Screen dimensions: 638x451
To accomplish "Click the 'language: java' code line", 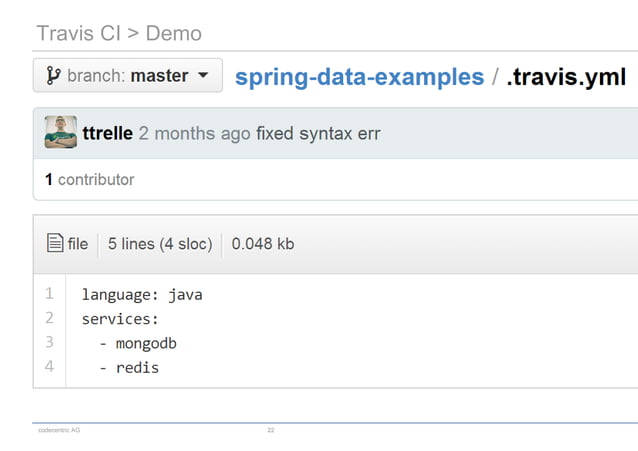I will (142, 295).
